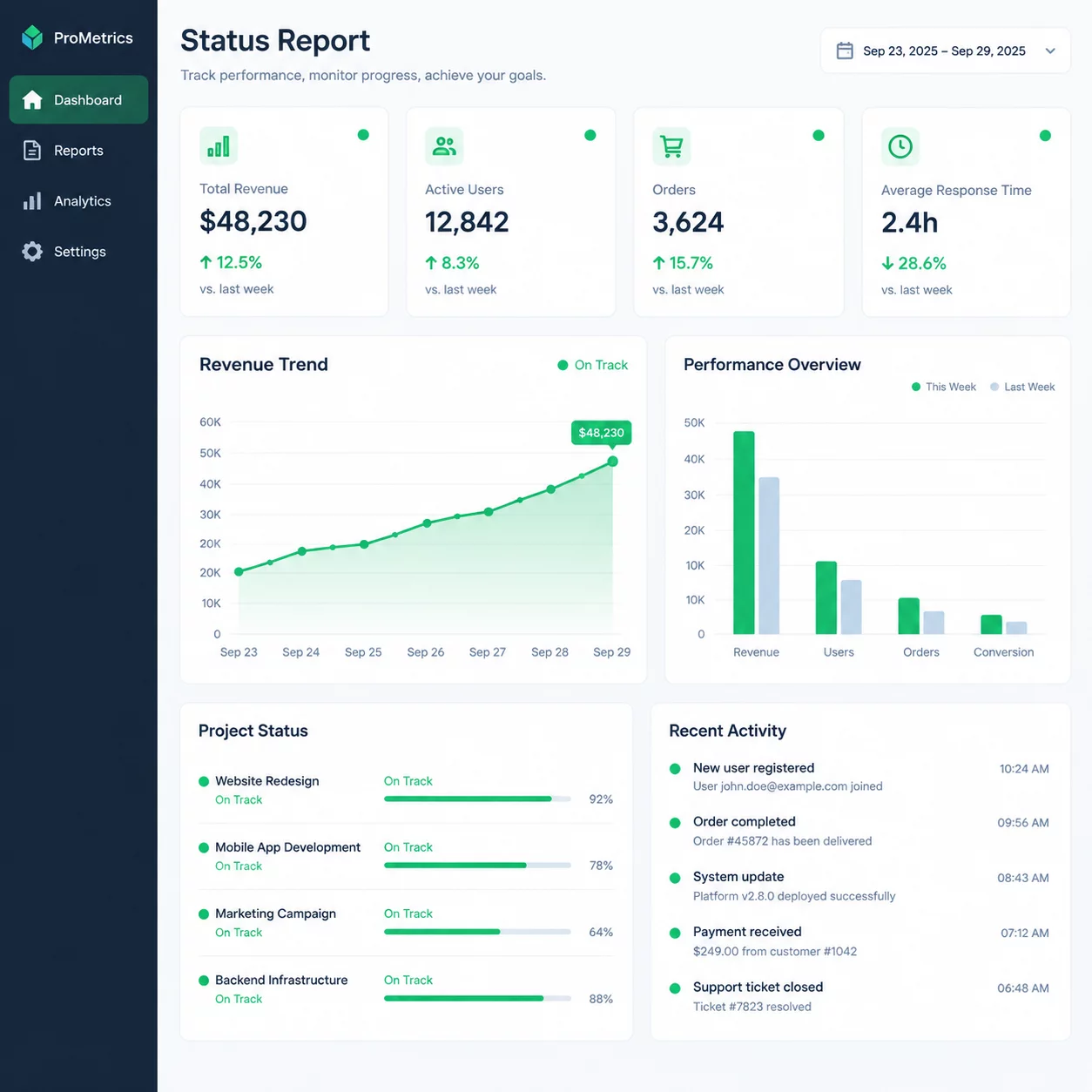Click the status dot on Average Response Time card
1092x1092 pixels.
pyautogui.click(x=1045, y=136)
